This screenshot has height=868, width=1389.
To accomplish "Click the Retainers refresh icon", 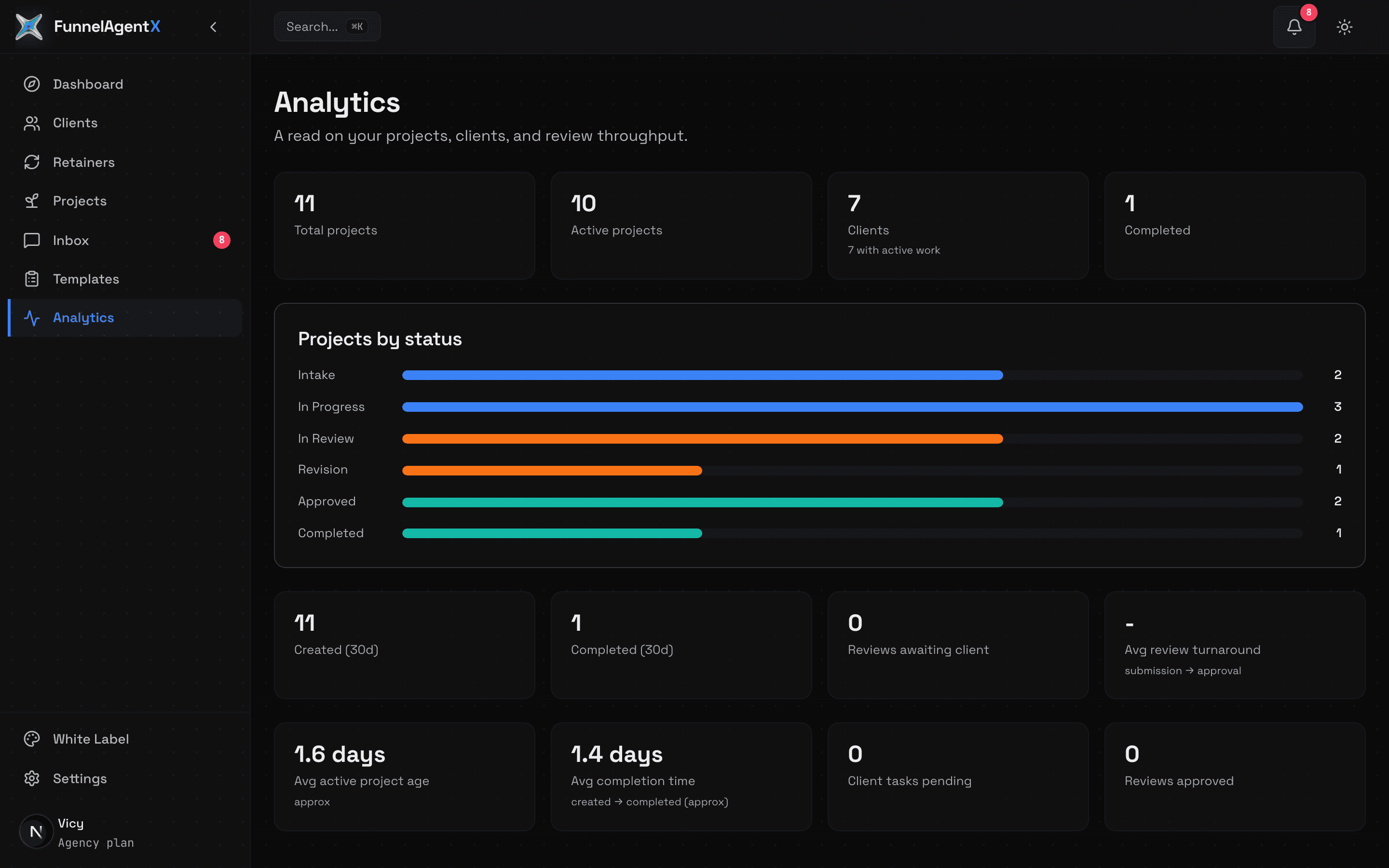I will [31, 162].
